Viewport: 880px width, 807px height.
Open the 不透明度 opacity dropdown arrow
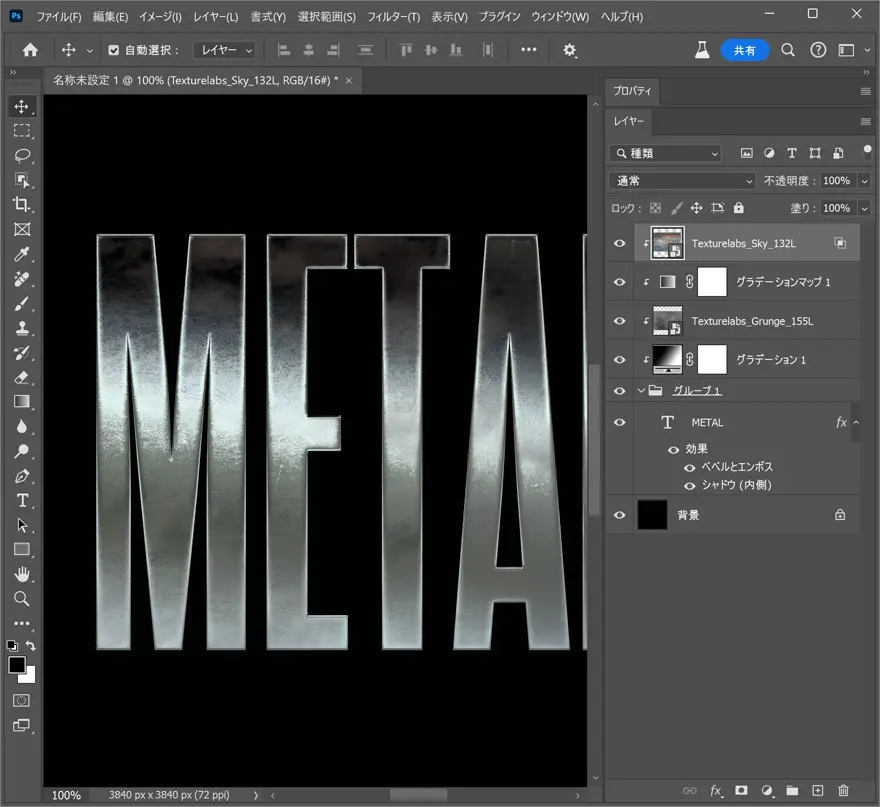coord(864,181)
